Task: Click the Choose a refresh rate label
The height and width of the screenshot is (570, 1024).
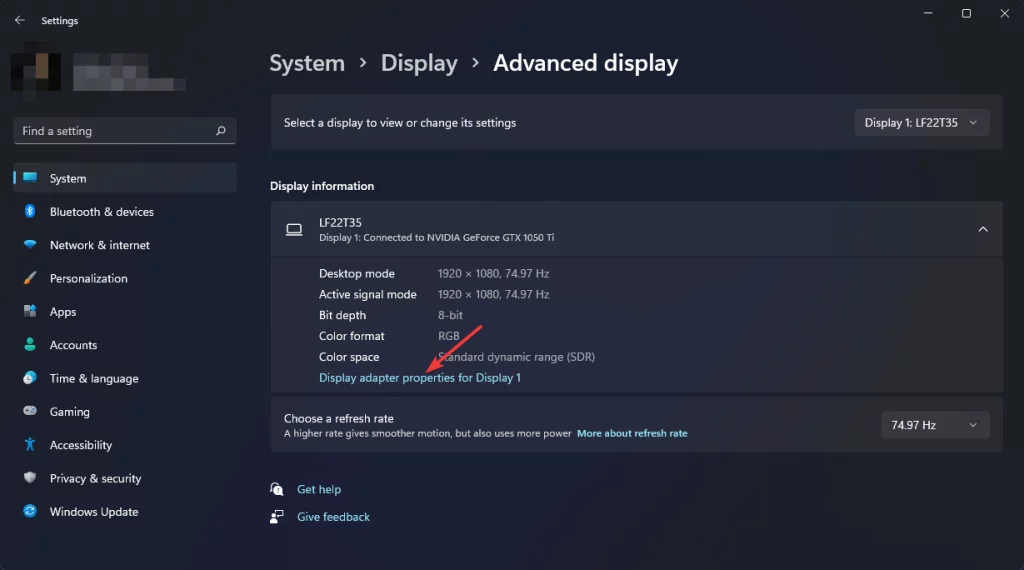Action: click(338, 418)
